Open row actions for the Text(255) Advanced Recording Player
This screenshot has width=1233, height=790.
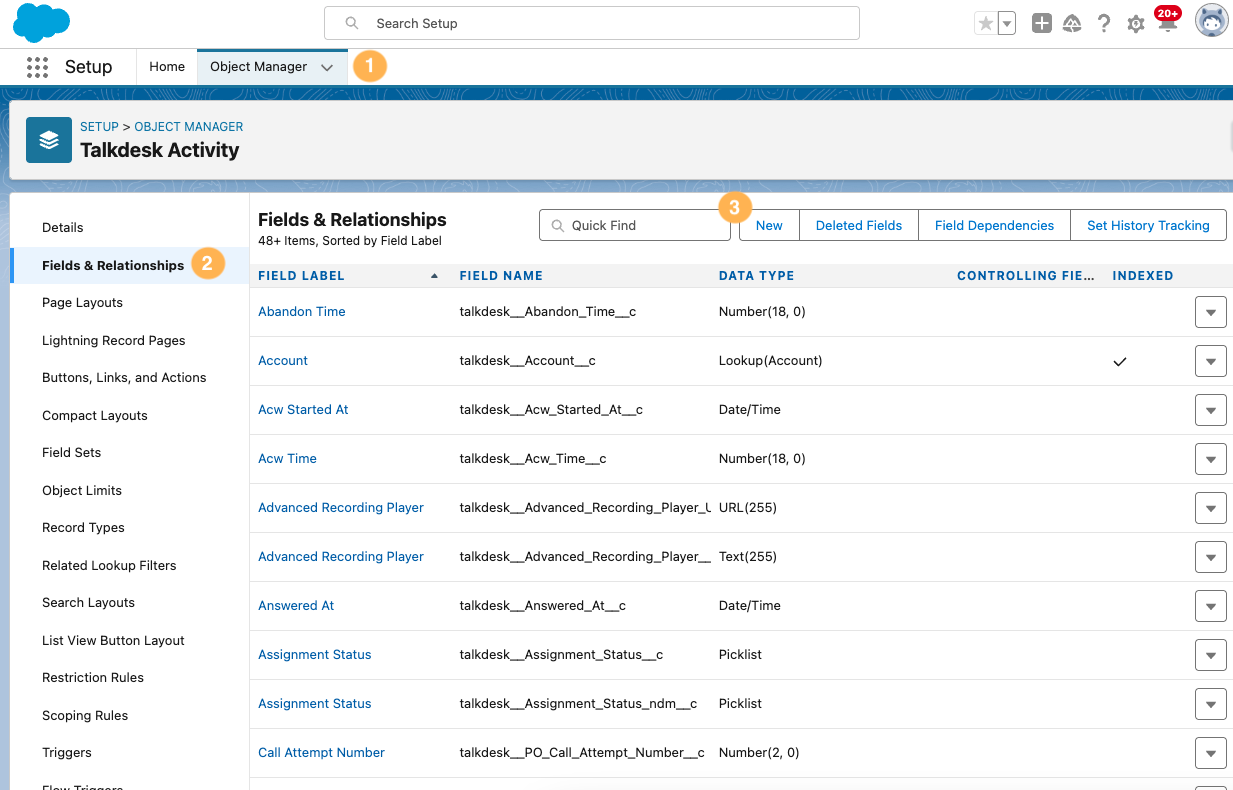1211,557
